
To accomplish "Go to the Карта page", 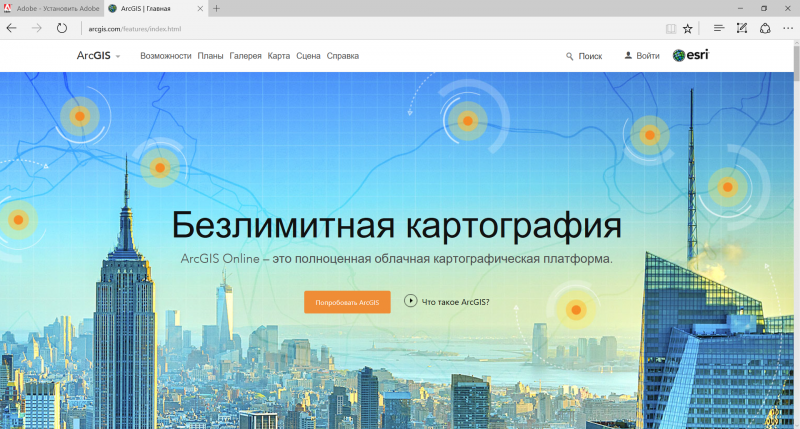I will (279, 56).
